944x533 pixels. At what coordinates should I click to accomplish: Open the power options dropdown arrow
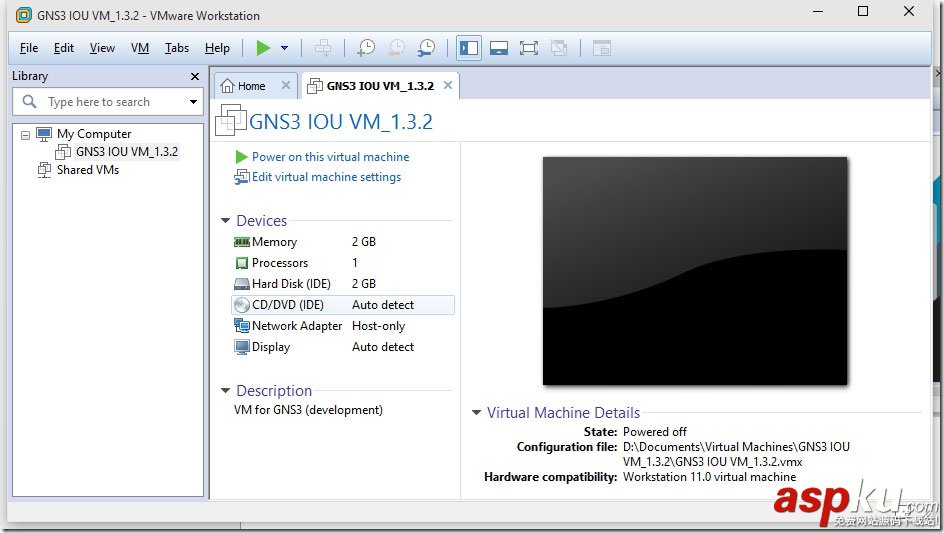coord(285,48)
